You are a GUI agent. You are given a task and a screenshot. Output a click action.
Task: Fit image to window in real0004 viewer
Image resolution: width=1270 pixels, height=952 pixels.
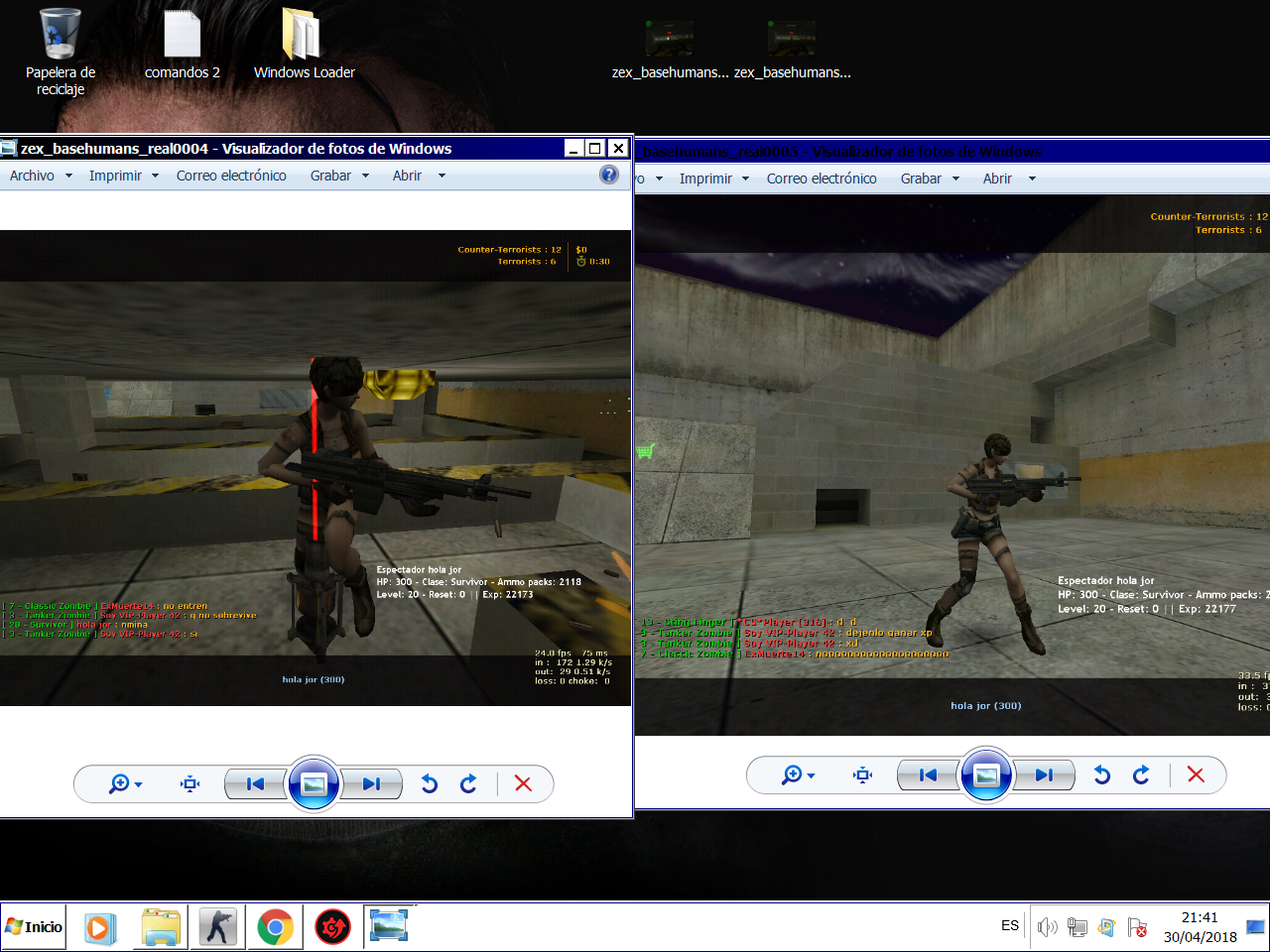pos(190,784)
